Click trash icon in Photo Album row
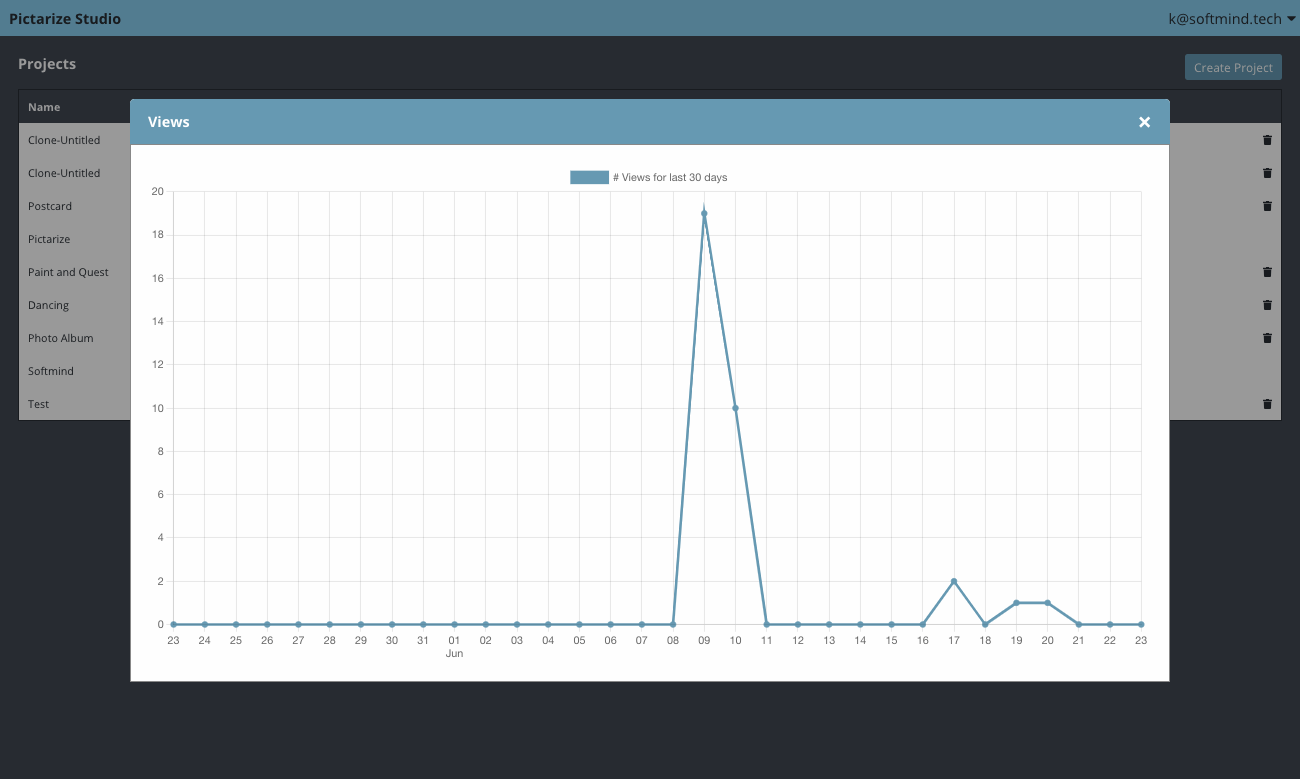The width and height of the screenshot is (1300, 779). pos(1267,338)
